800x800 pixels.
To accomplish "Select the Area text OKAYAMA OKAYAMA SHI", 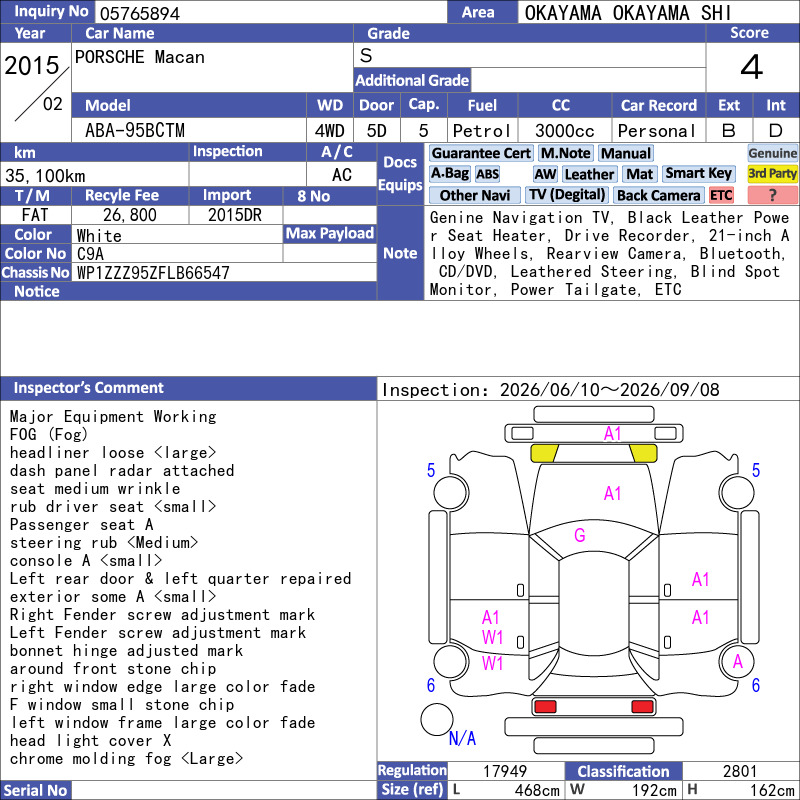I will pos(628,13).
